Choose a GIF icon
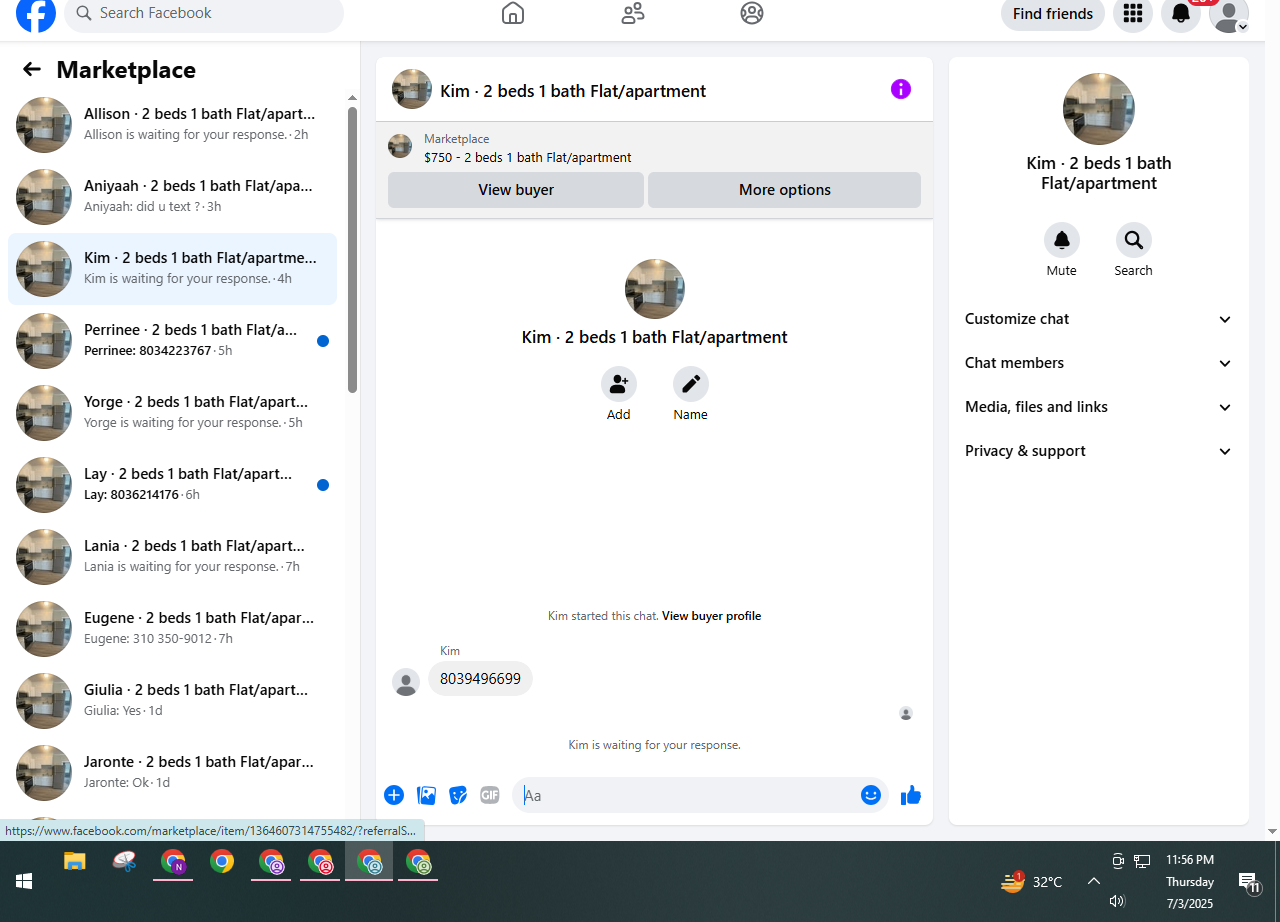The image size is (1280, 922). click(x=490, y=795)
